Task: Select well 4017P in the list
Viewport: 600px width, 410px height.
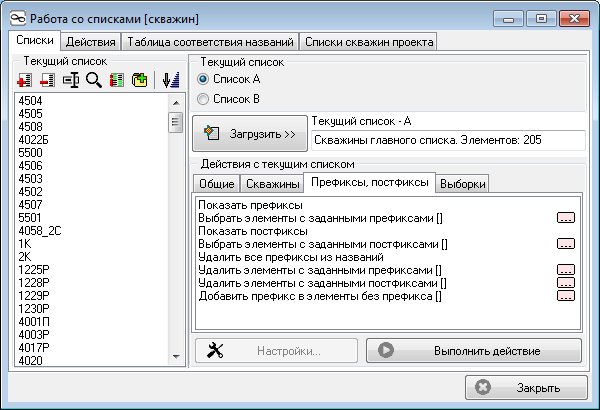Action: pyautogui.click(x=34, y=348)
